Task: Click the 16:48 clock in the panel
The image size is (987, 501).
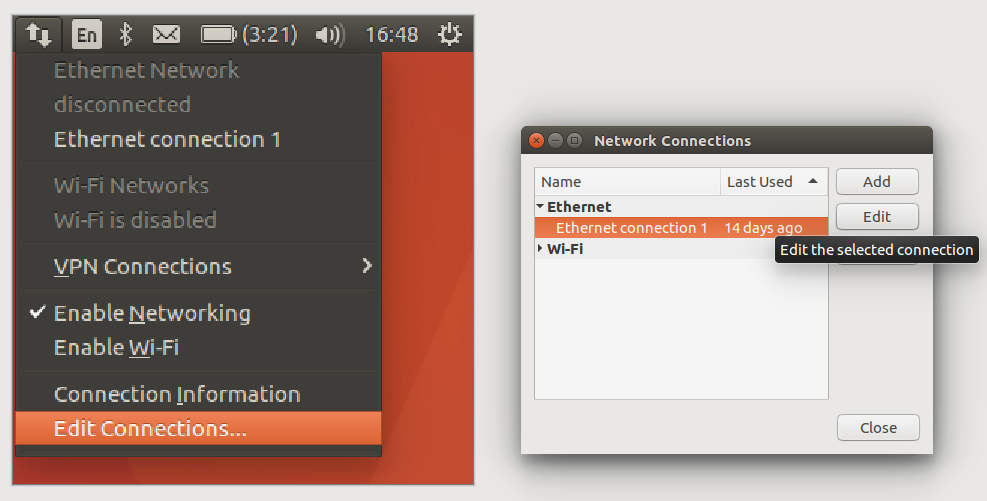Action: (x=391, y=35)
